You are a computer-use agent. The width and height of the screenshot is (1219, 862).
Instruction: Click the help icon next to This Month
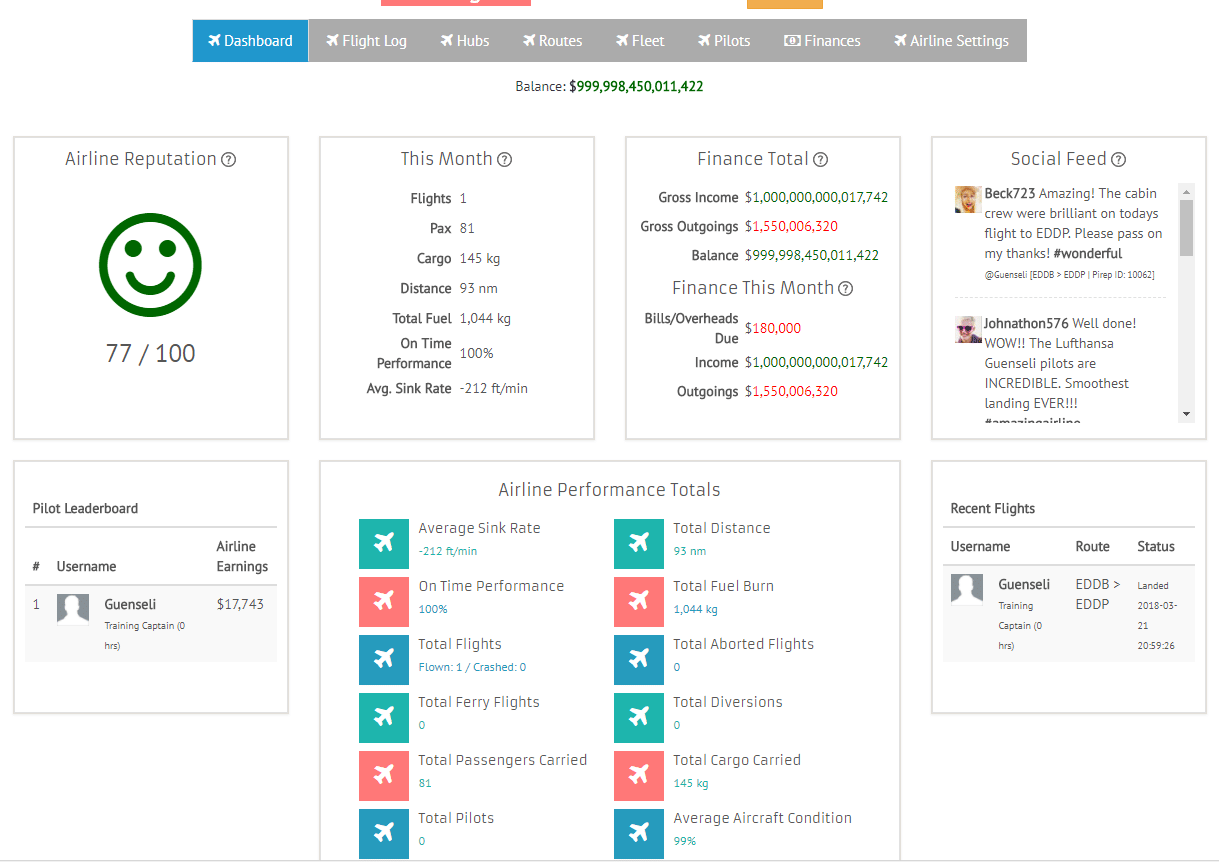click(x=505, y=160)
